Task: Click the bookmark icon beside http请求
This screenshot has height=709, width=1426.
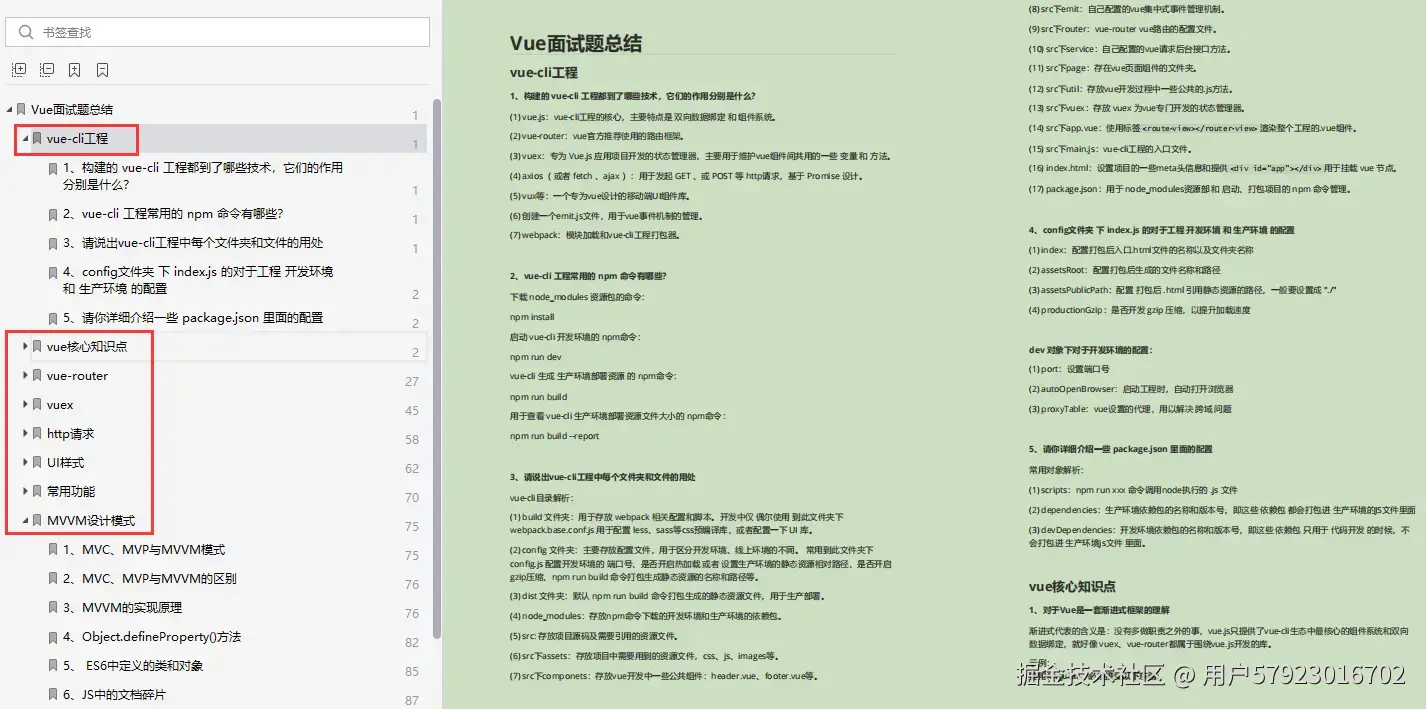Action: [37, 433]
